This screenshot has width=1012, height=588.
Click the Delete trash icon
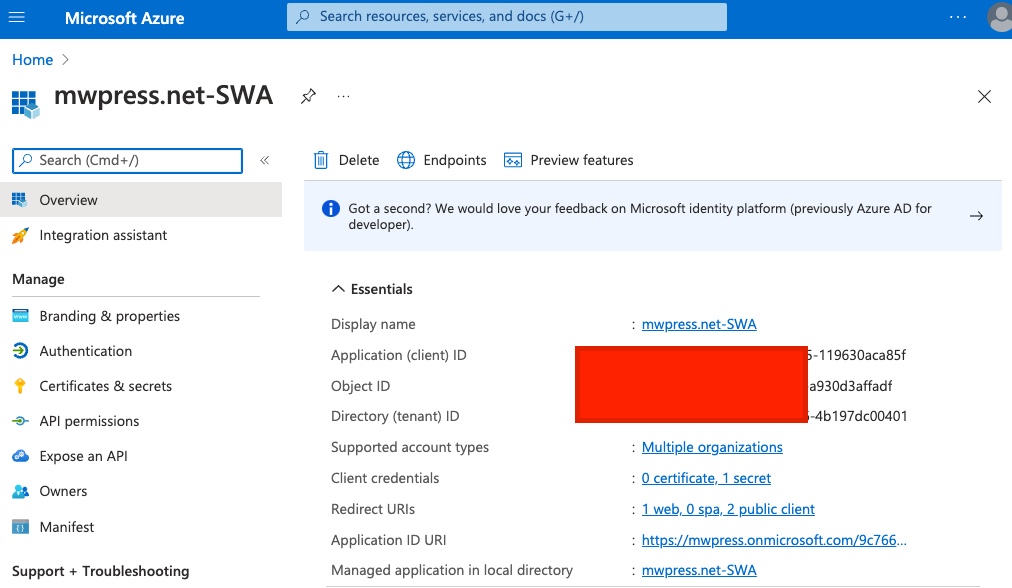(x=321, y=160)
